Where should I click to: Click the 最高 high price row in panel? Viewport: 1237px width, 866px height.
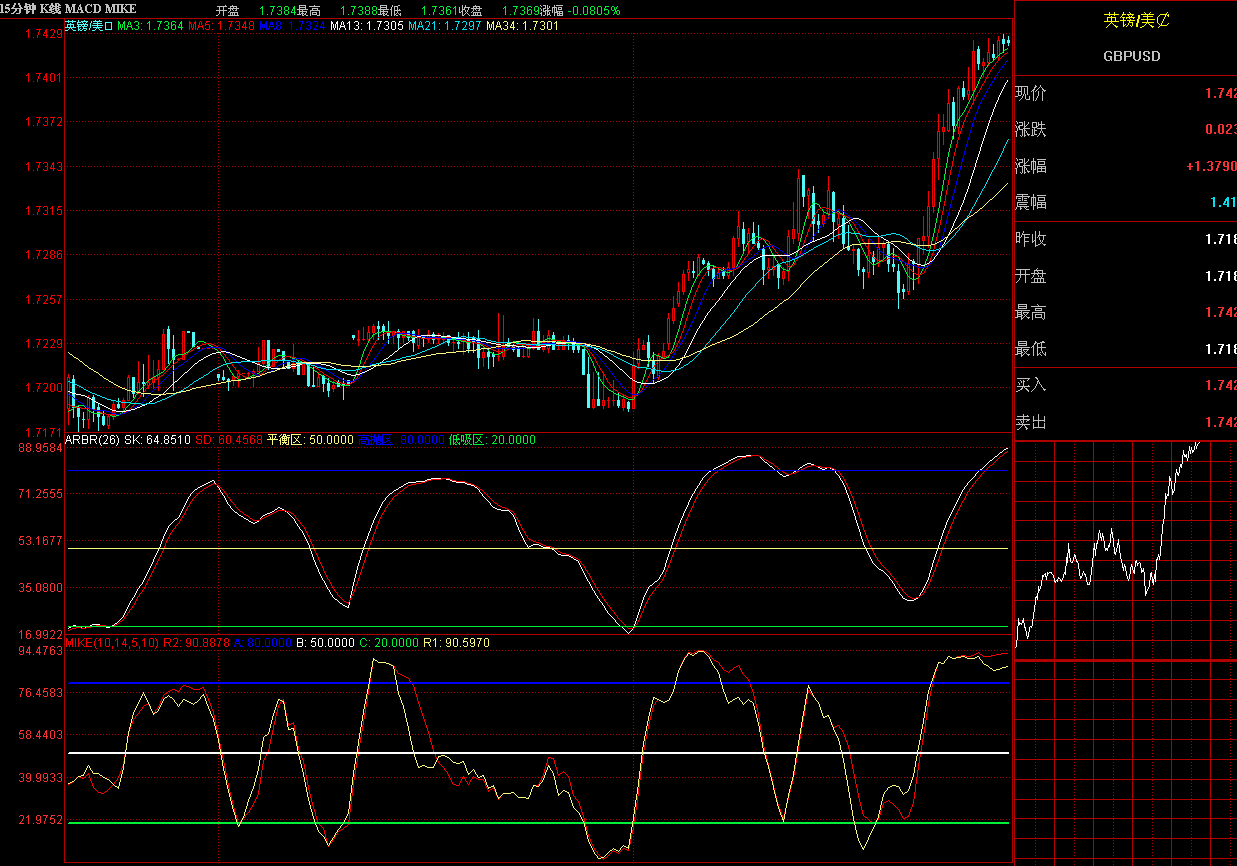pos(1125,312)
